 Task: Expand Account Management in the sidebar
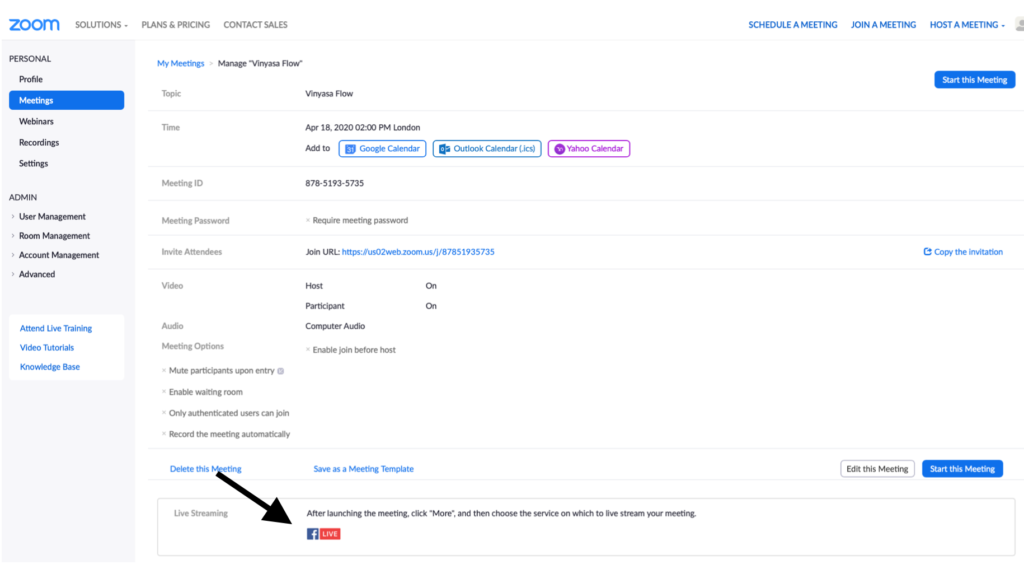(x=59, y=255)
